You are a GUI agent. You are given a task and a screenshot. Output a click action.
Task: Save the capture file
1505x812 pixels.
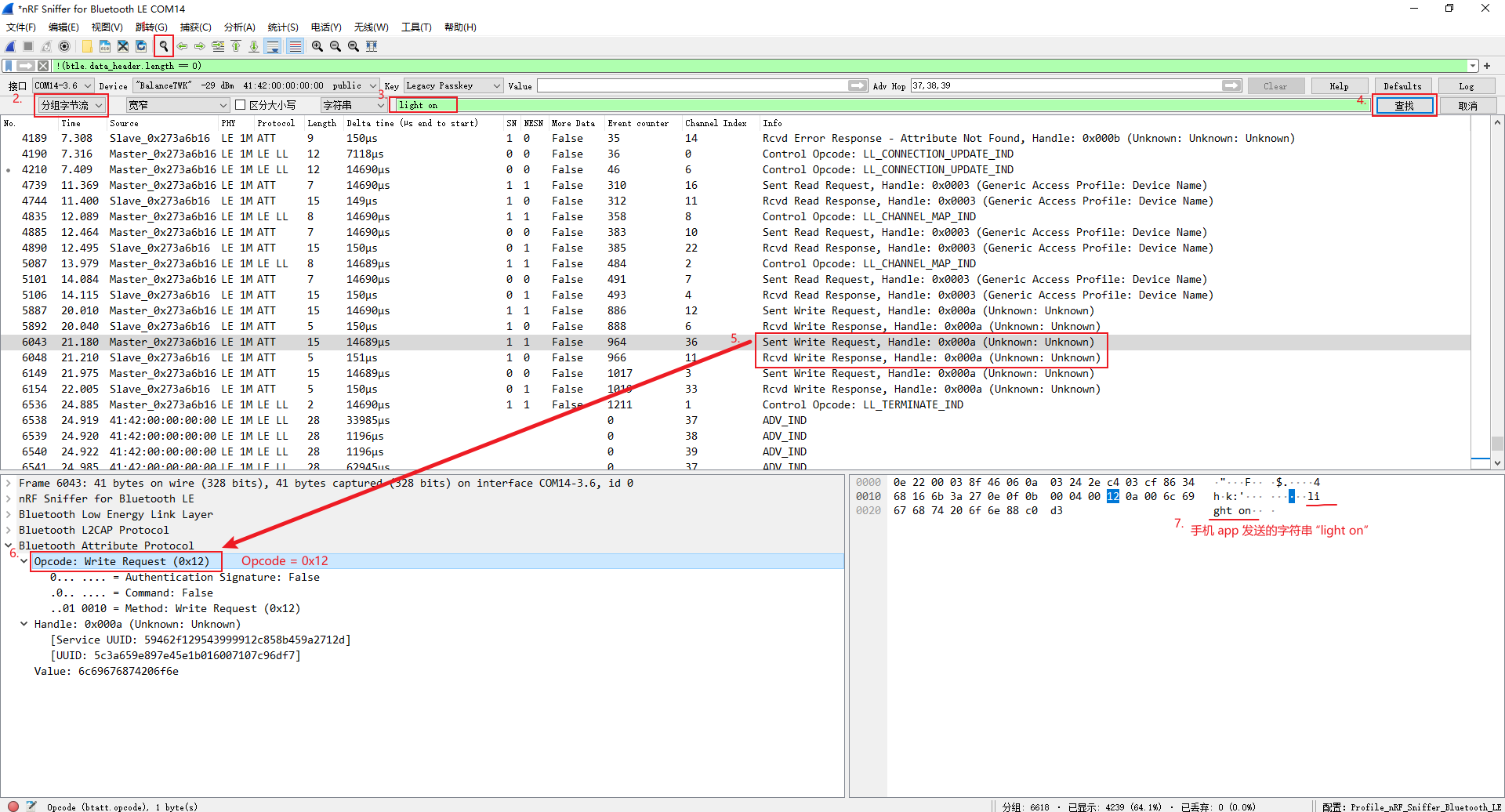click(105, 46)
